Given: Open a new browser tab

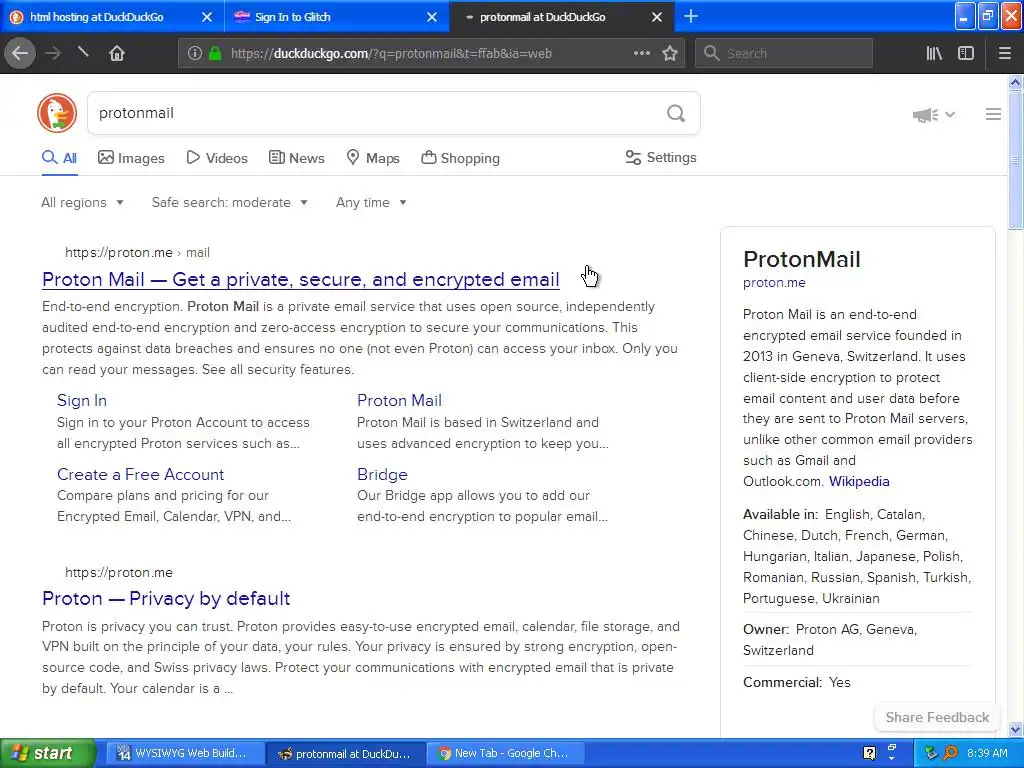Looking at the screenshot, I should [x=691, y=16].
